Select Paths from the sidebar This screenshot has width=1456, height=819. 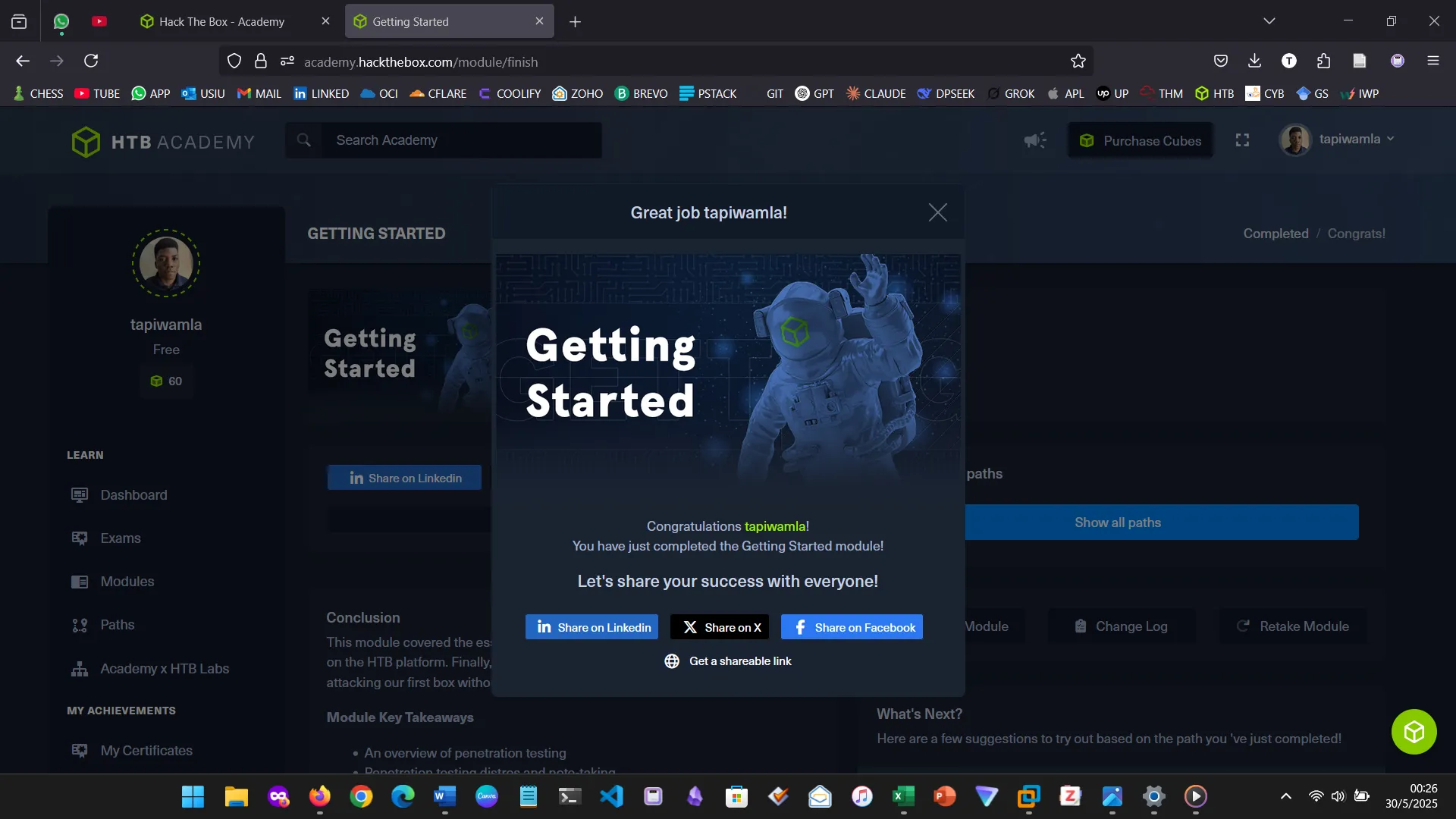pyautogui.click(x=118, y=624)
